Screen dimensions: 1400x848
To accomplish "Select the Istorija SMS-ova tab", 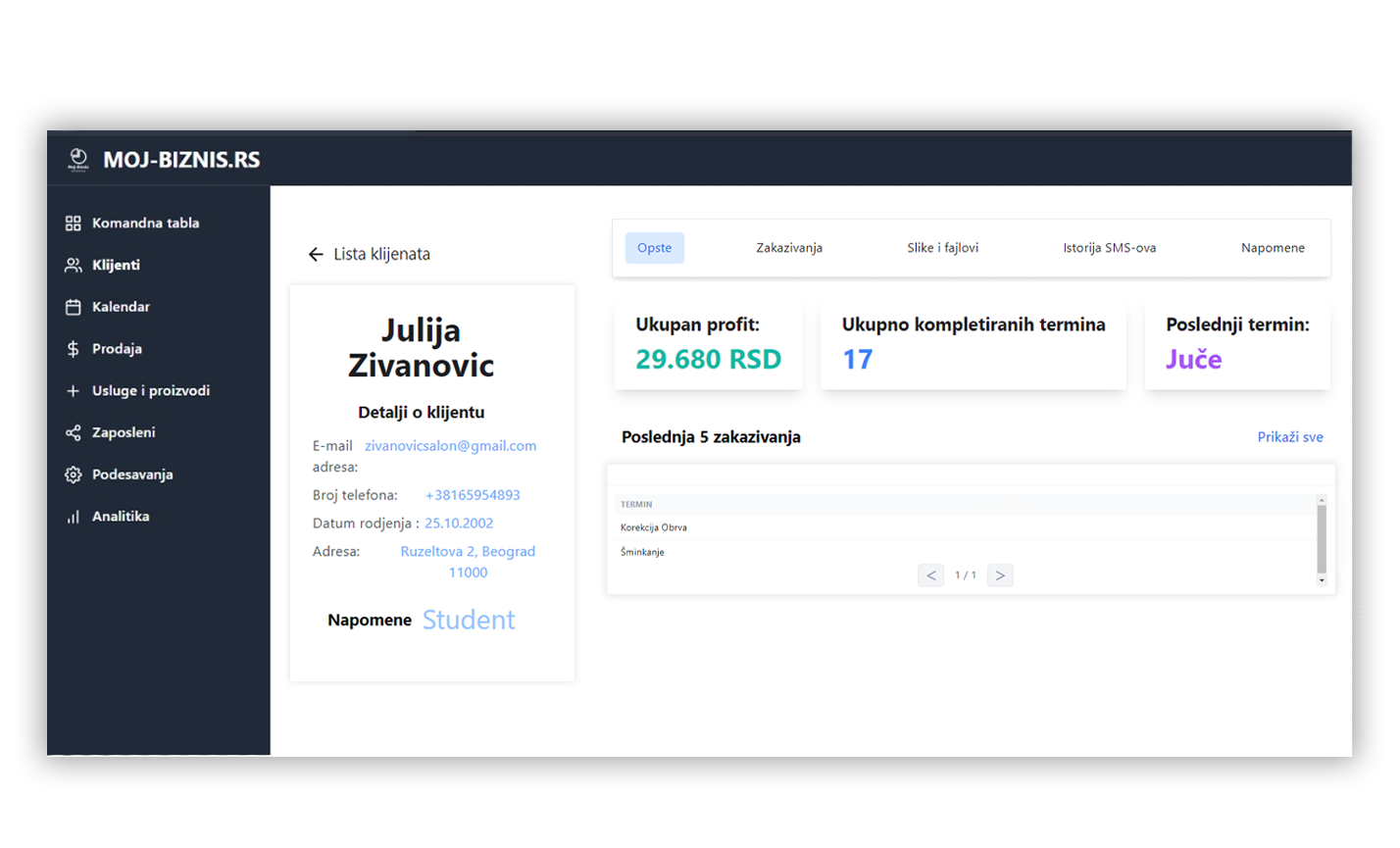I will click(x=1109, y=248).
